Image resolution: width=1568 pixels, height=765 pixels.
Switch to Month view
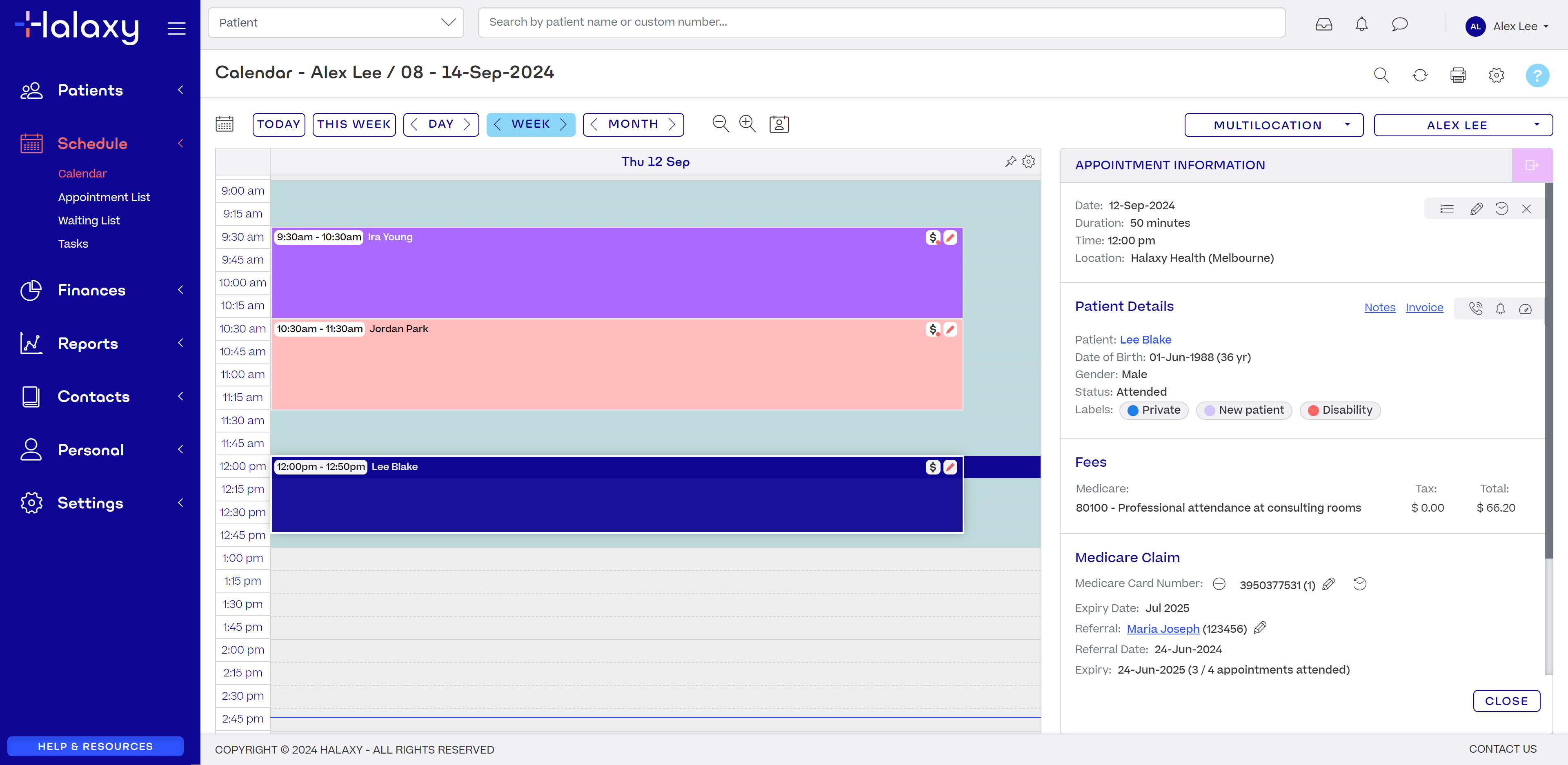tap(633, 124)
